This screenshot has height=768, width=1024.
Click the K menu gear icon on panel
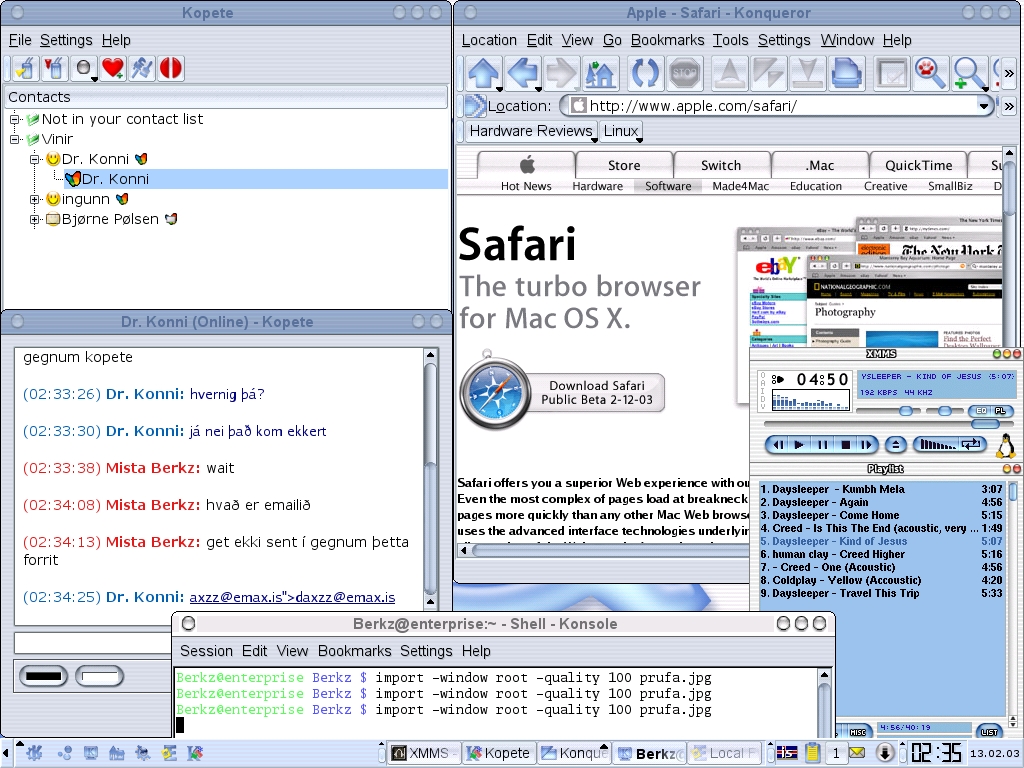(x=34, y=753)
